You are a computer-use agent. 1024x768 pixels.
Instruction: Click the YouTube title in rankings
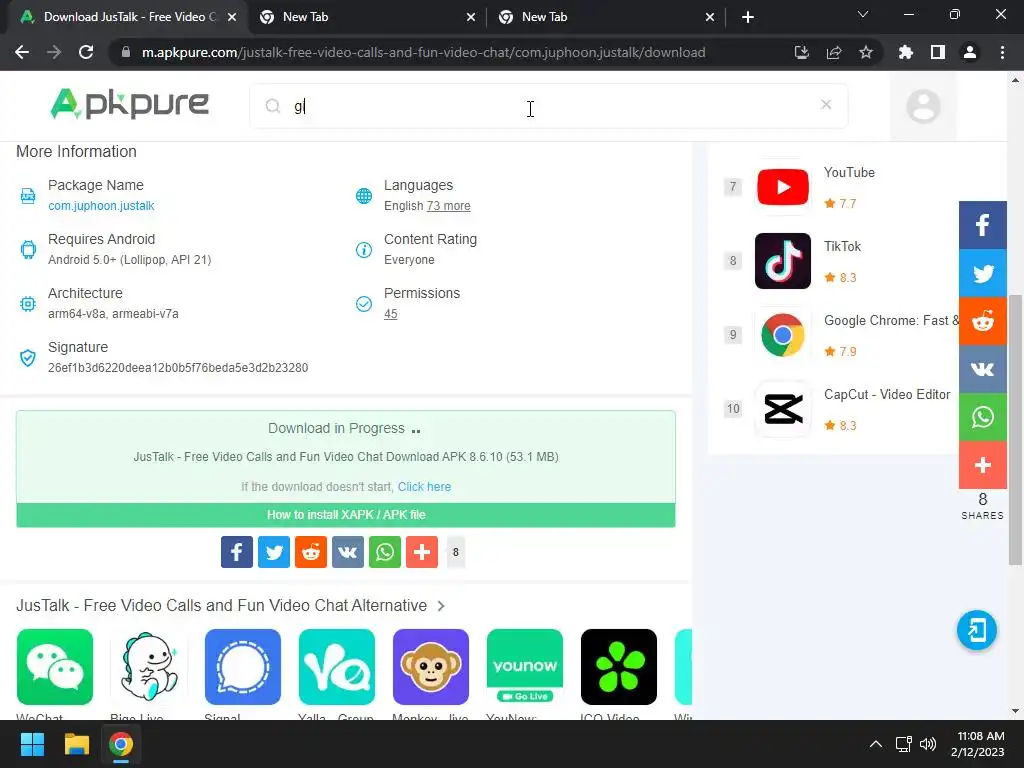pyautogui.click(x=849, y=172)
